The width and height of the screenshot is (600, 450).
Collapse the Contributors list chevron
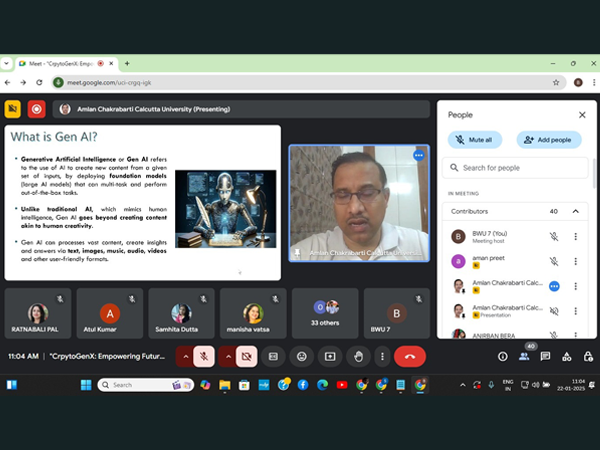pos(575,211)
